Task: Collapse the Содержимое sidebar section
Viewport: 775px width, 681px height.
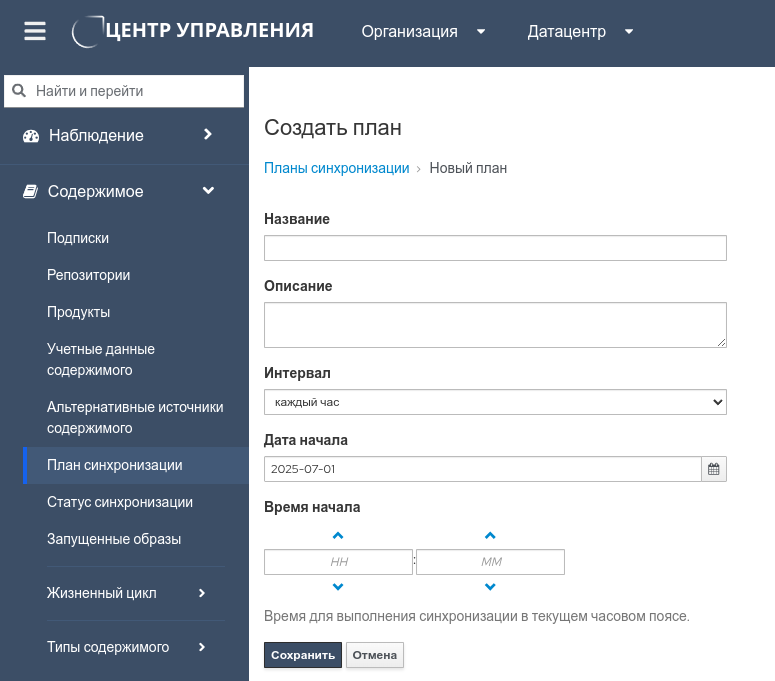Action: tap(208, 191)
